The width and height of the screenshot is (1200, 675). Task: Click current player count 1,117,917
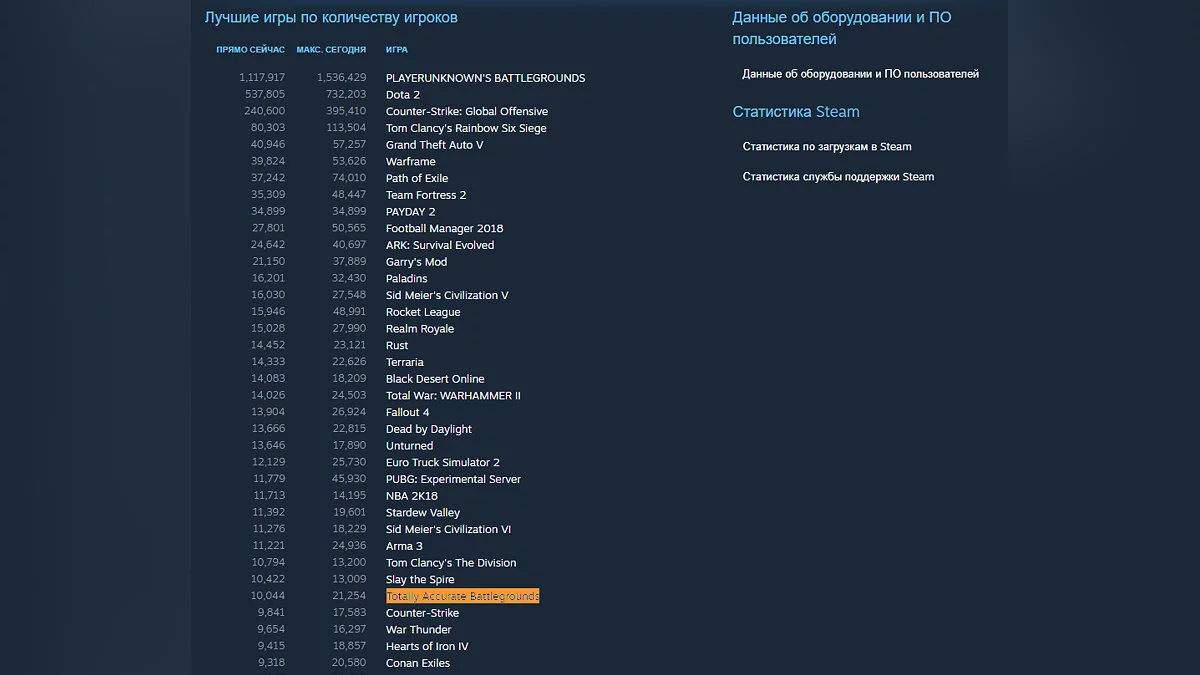[262, 78]
